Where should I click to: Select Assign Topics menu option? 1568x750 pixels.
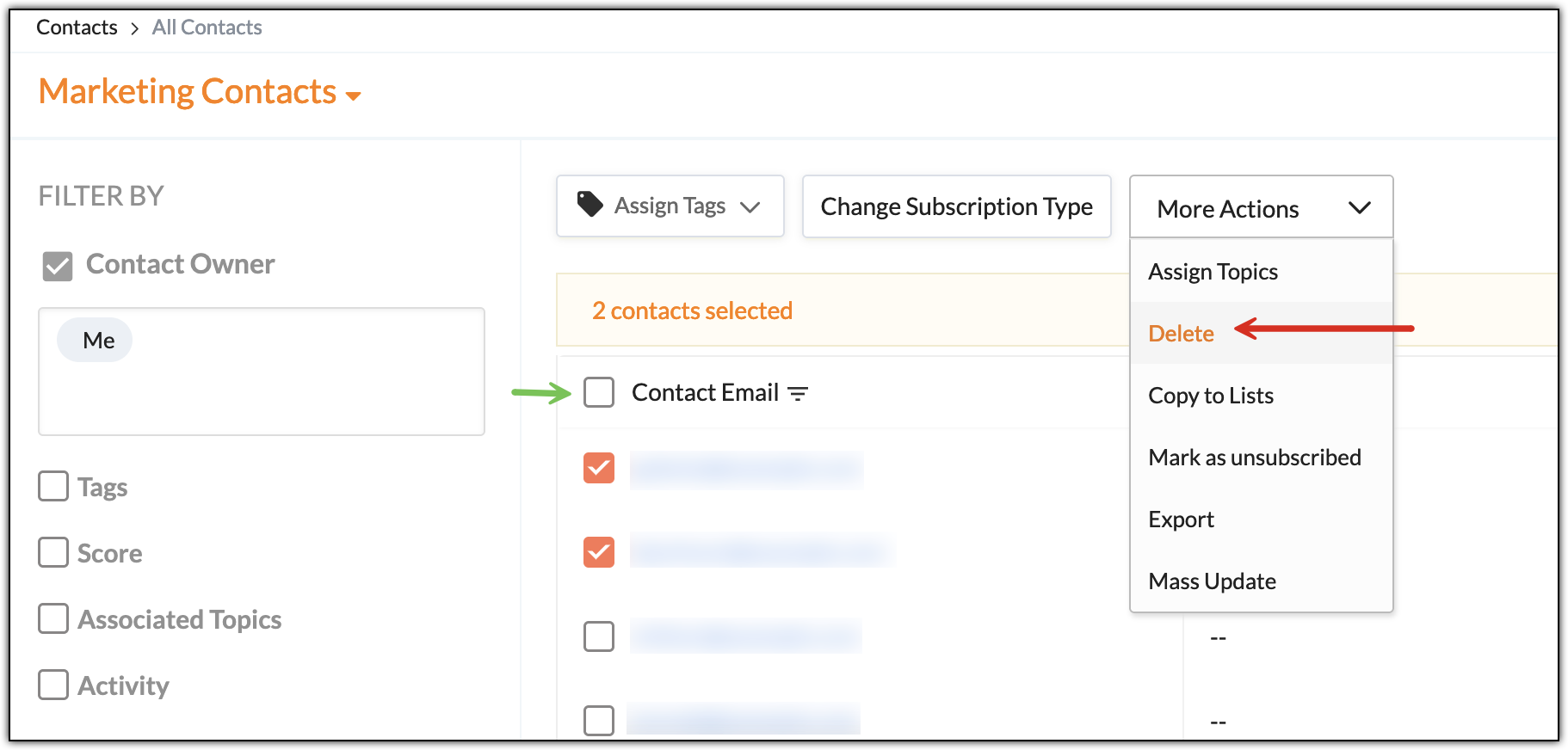coord(1213,272)
